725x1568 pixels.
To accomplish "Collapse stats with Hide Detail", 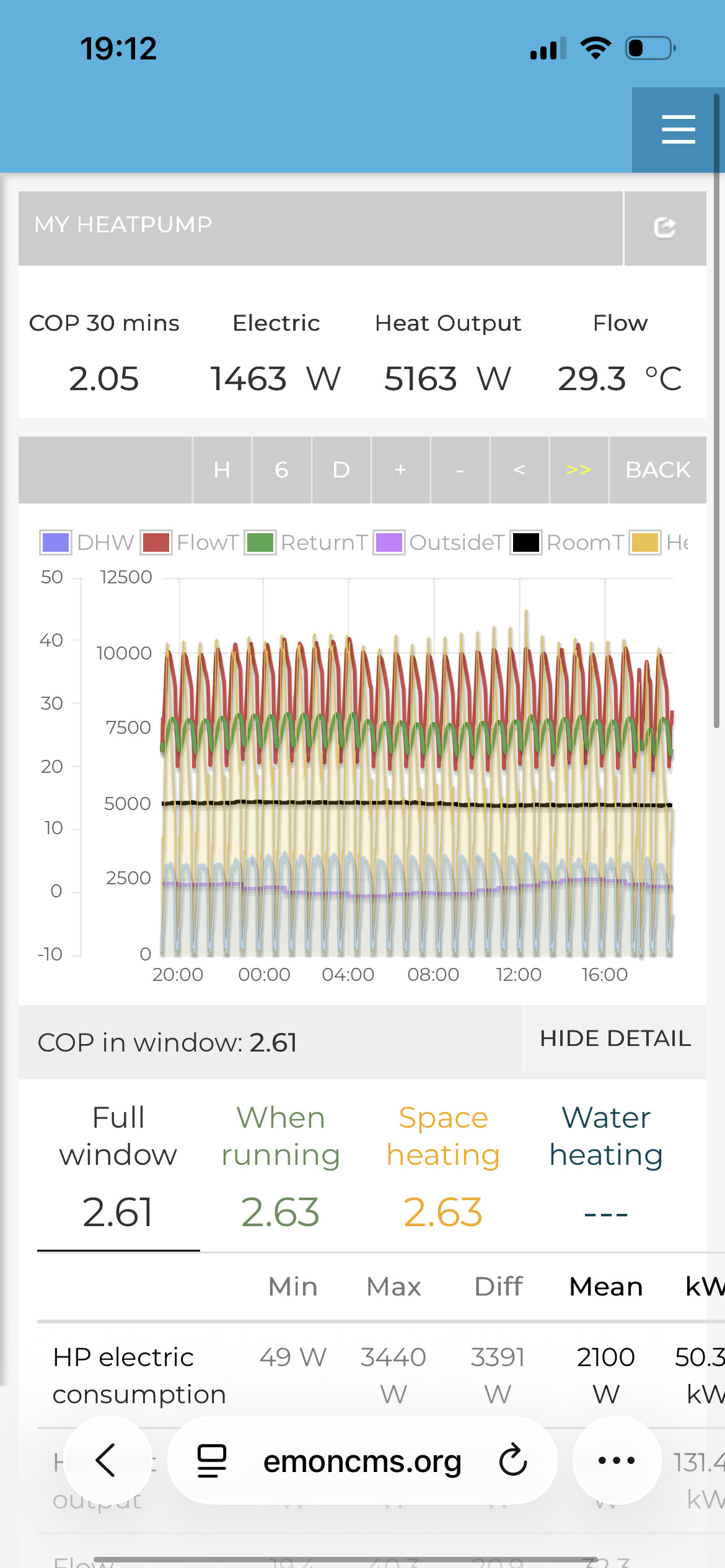I will [615, 1039].
